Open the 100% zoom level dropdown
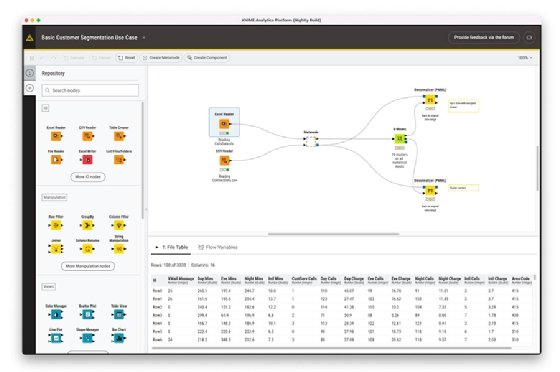The image size is (560, 372). pos(525,57)
